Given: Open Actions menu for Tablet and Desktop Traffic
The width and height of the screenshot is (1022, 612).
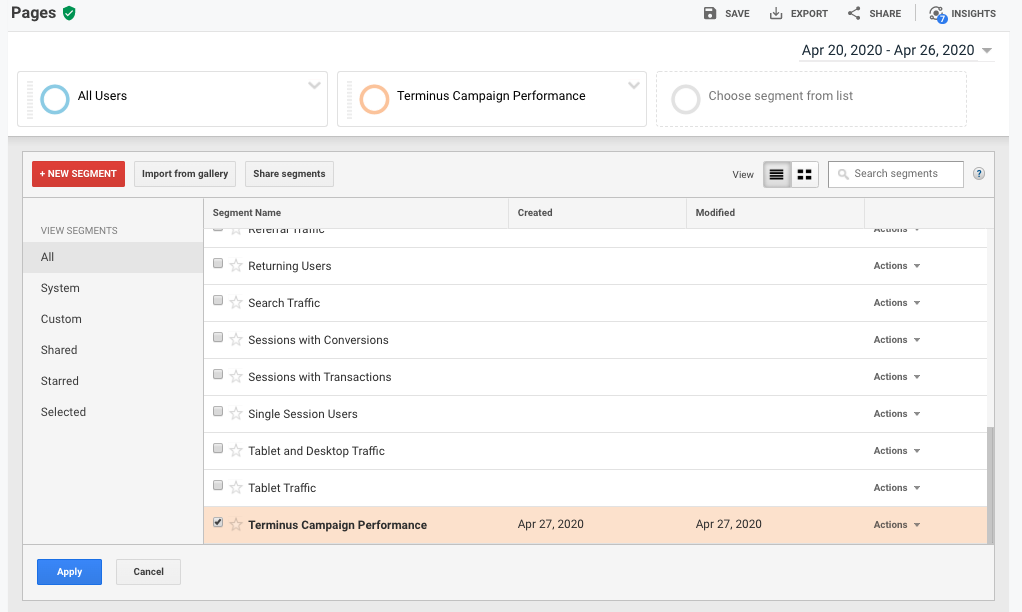Looking at the screenshot, I should coord(897,451).
